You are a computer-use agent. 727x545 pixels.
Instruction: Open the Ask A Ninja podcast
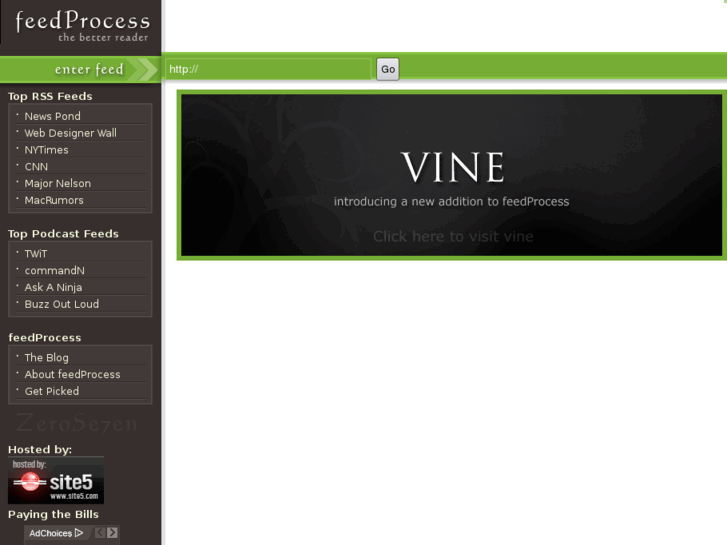[x=53, y=287]
